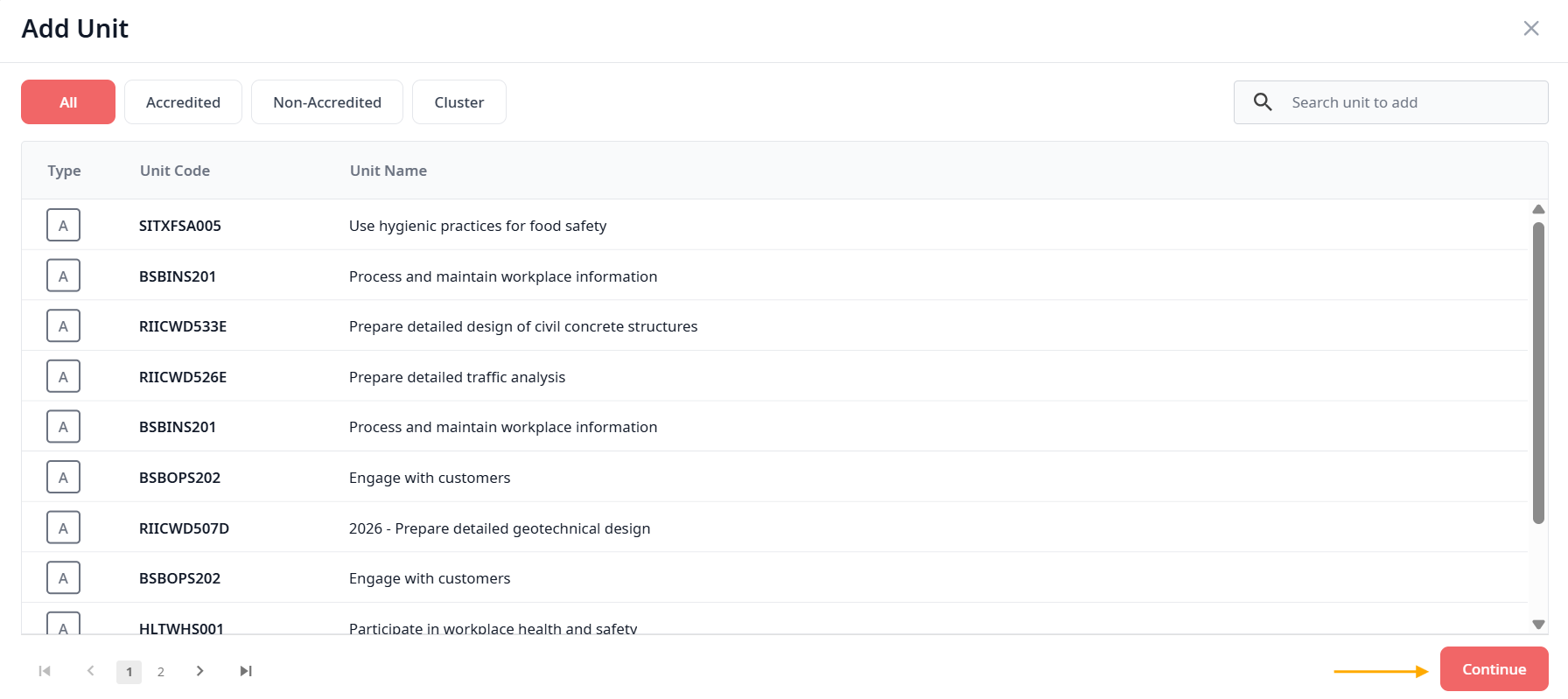Click the vertical scrollbar thumb
Screen dimensions: 1568x699
click(1538, 374)
